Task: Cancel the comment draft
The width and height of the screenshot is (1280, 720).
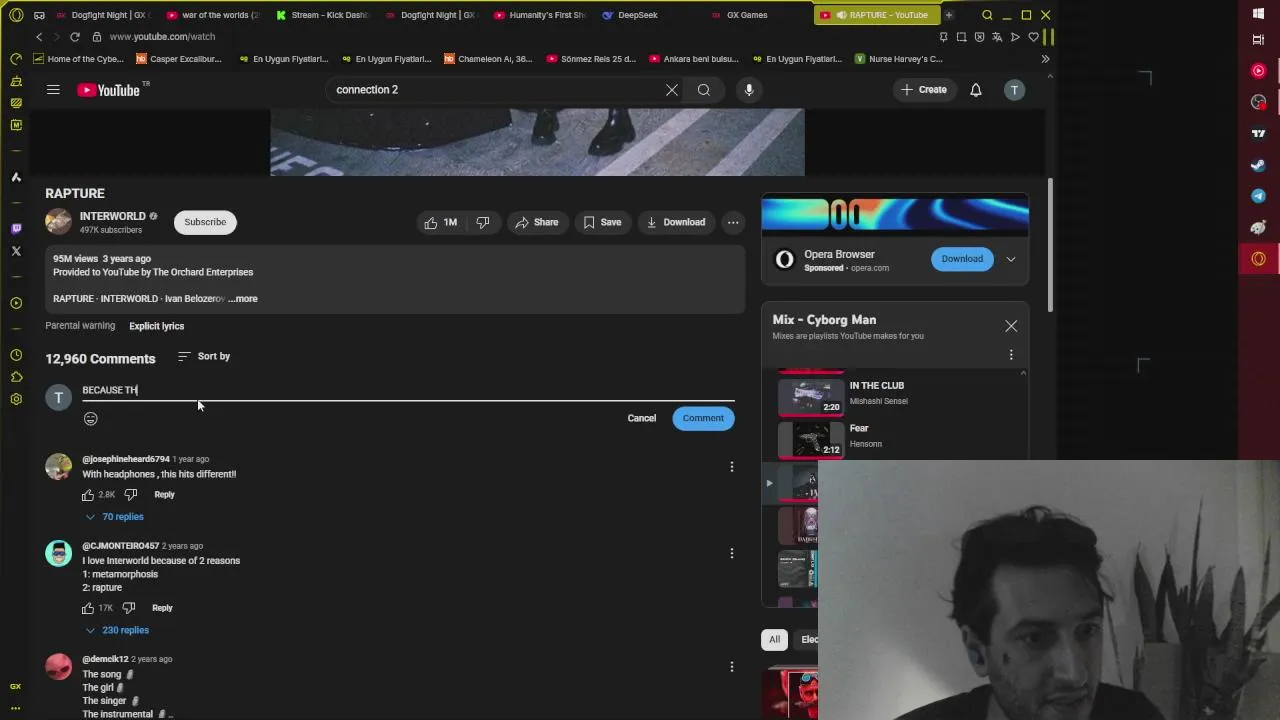Action: [642, 418]
